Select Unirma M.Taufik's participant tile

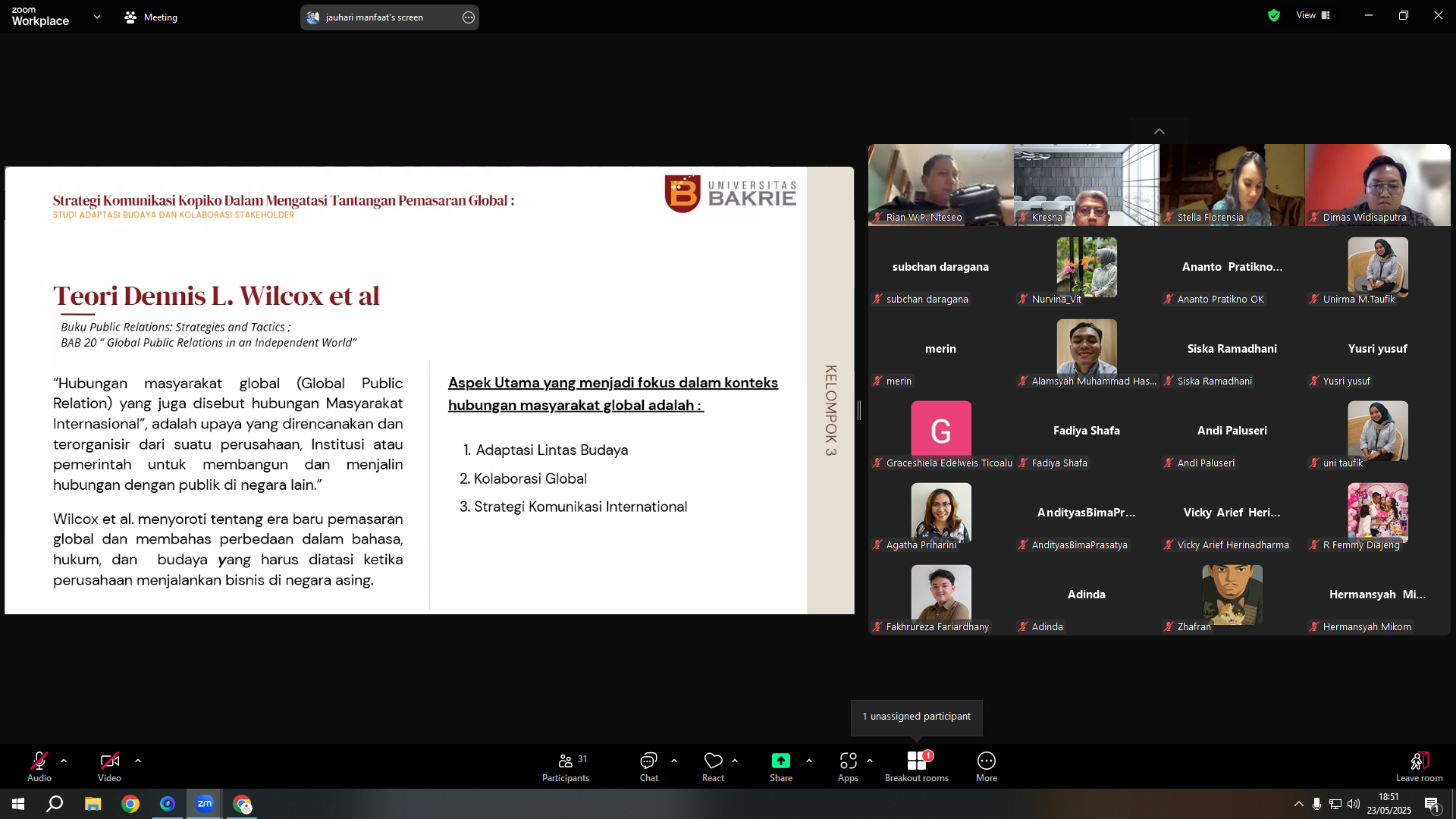point(1377,267)
